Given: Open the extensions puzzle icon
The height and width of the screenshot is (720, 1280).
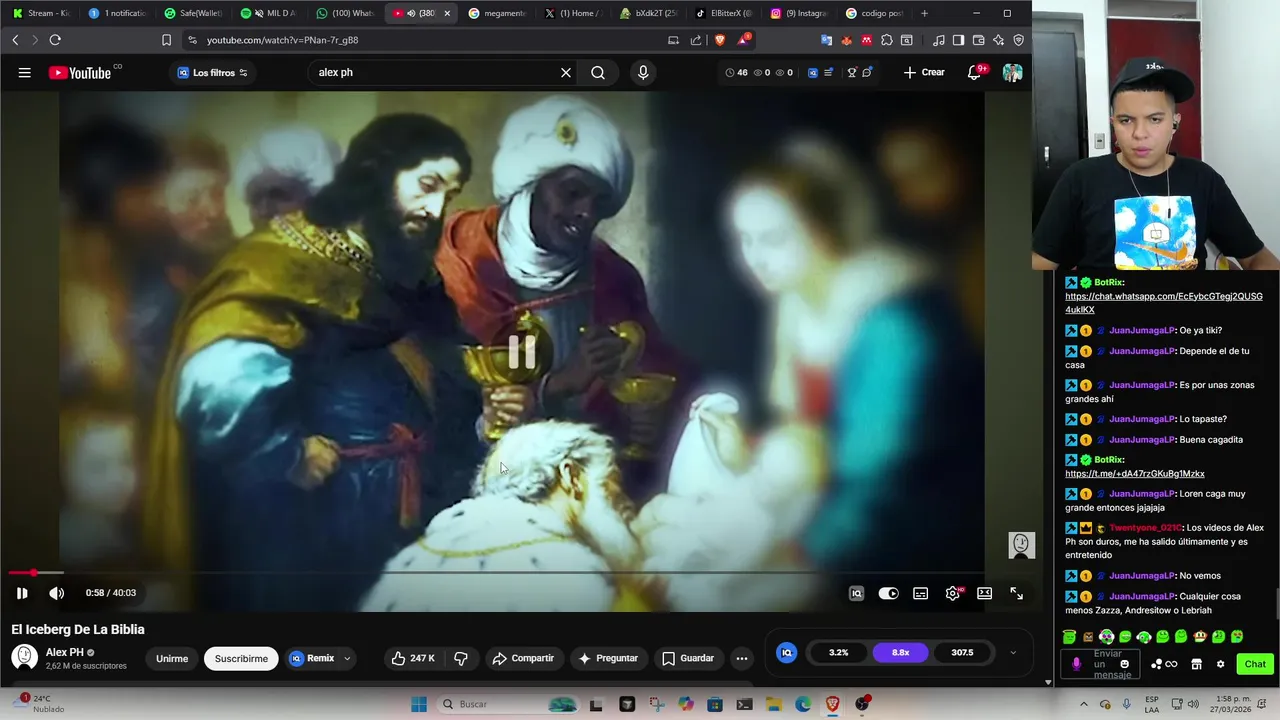Looking at the screenshot, I should tap(887, 40).
